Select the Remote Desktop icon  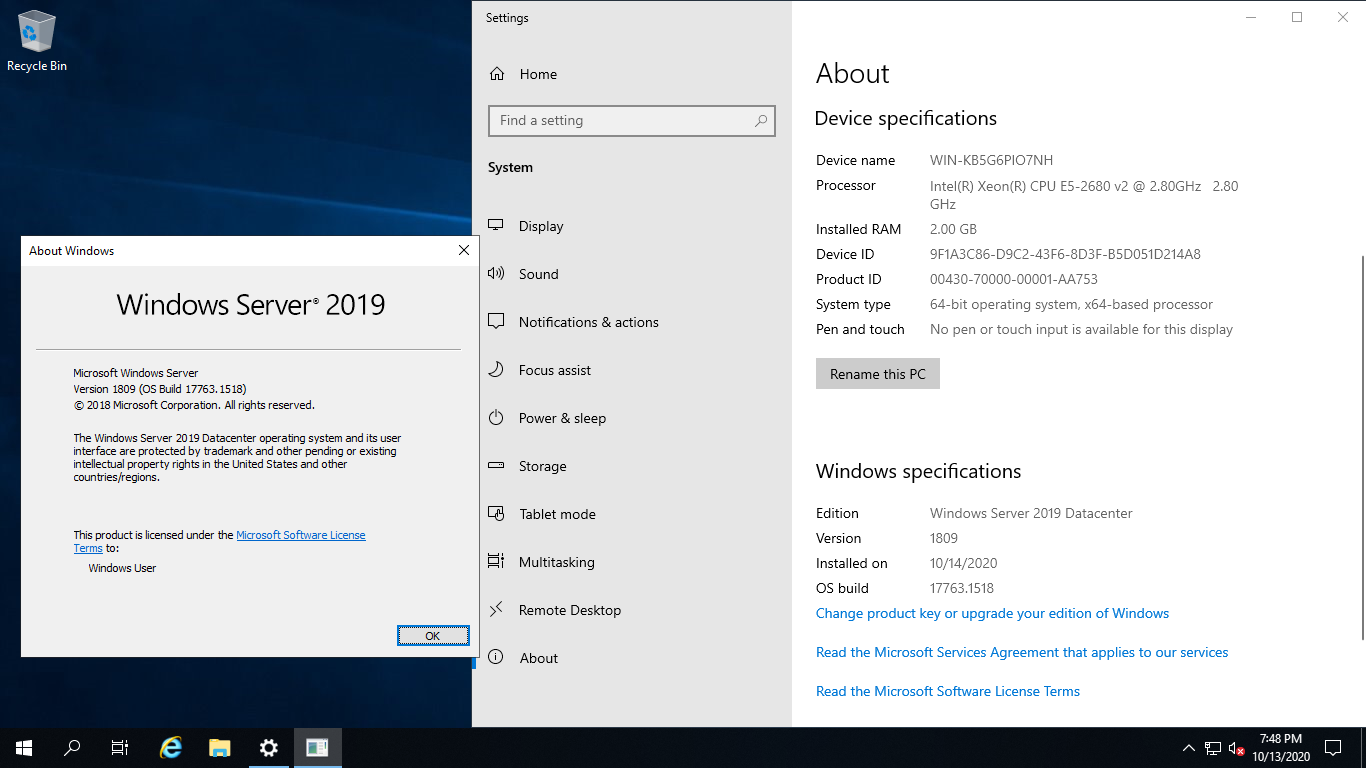pyautogui.click(x=496, y=610)
